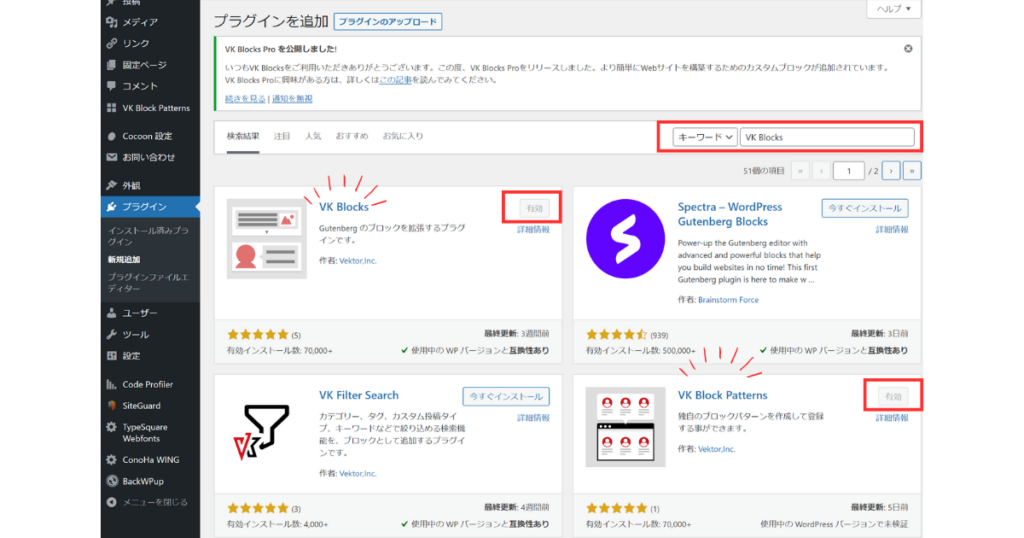Switch to the おすすめ tab
The width and height of the screenshot is (1024, 538).
pos(352,136)
